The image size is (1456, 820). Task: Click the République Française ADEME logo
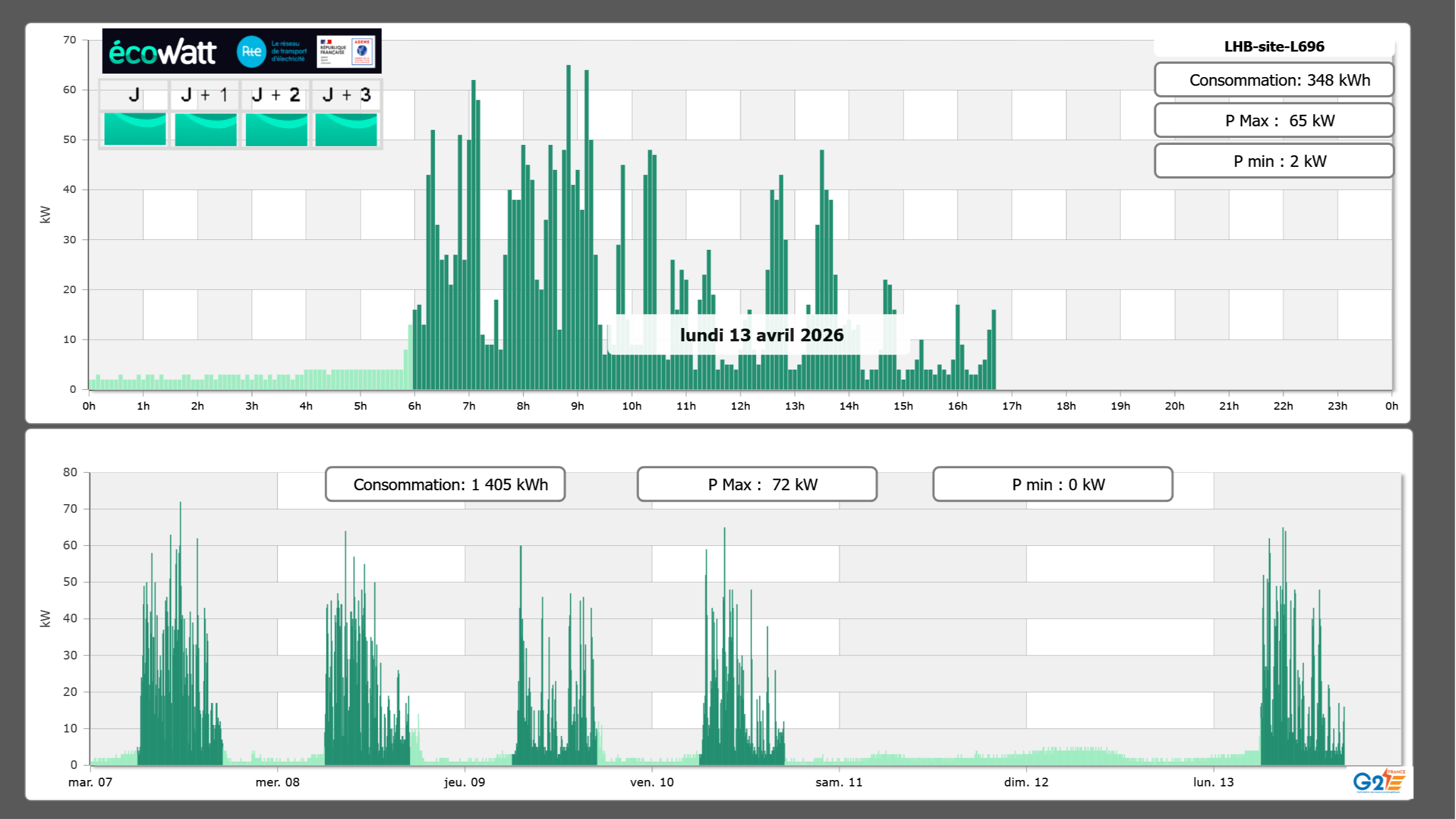pos(346,52)
